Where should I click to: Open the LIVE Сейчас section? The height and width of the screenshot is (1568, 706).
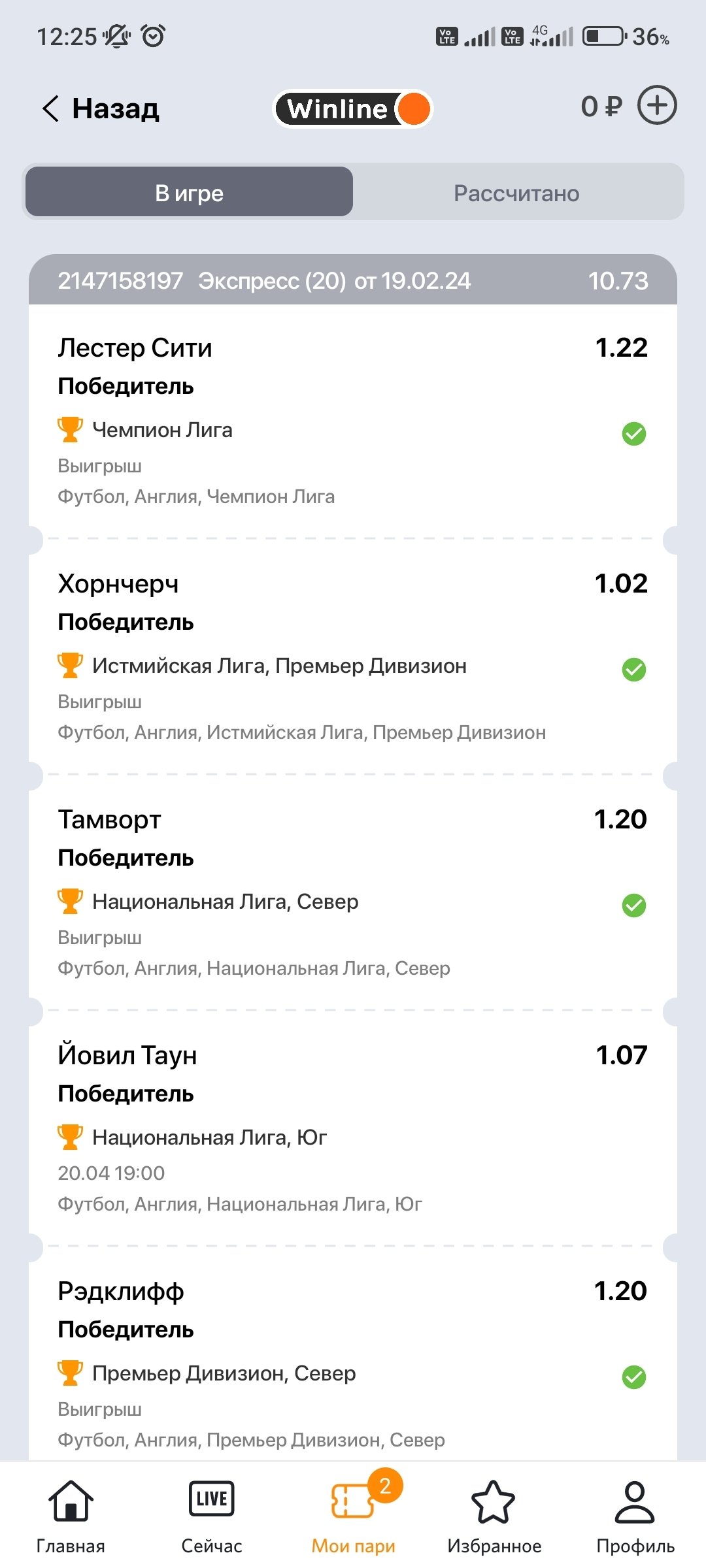(x=211, y=1517)
